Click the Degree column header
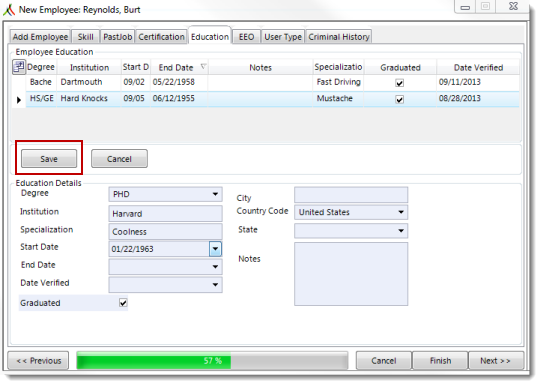Viewport: 541px width, 386px height. tap(41, 67)
